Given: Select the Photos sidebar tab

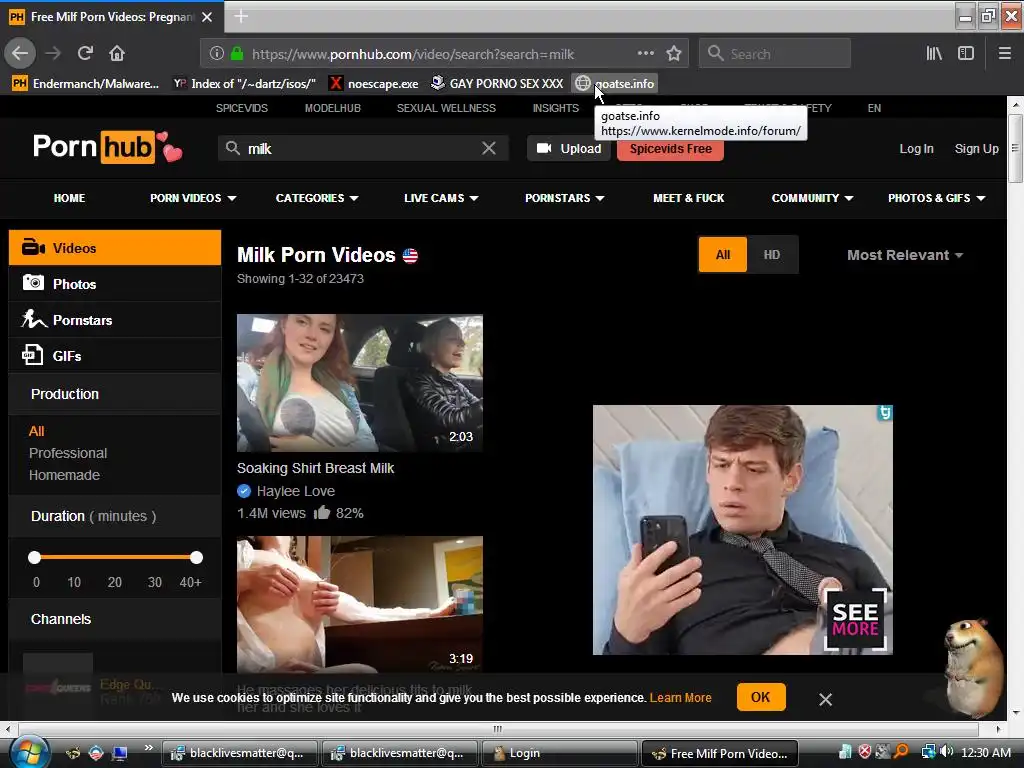Looking at the screenshot, I should click(115, 283).
